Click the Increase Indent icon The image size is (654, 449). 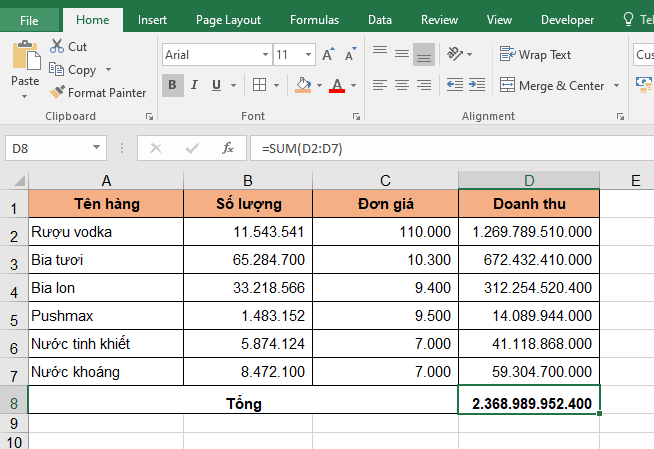pyautogui.click(x=477, y=86)
